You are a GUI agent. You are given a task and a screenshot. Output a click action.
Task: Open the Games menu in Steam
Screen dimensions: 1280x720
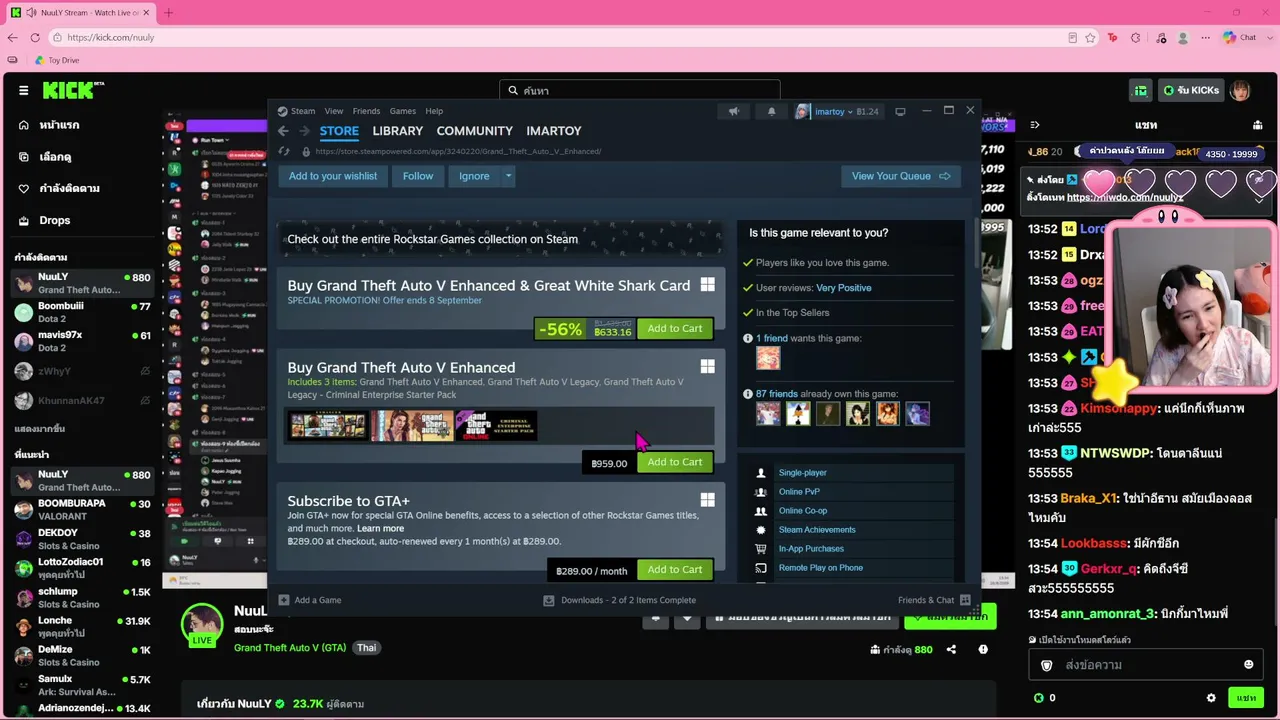[x=403, y=111]
